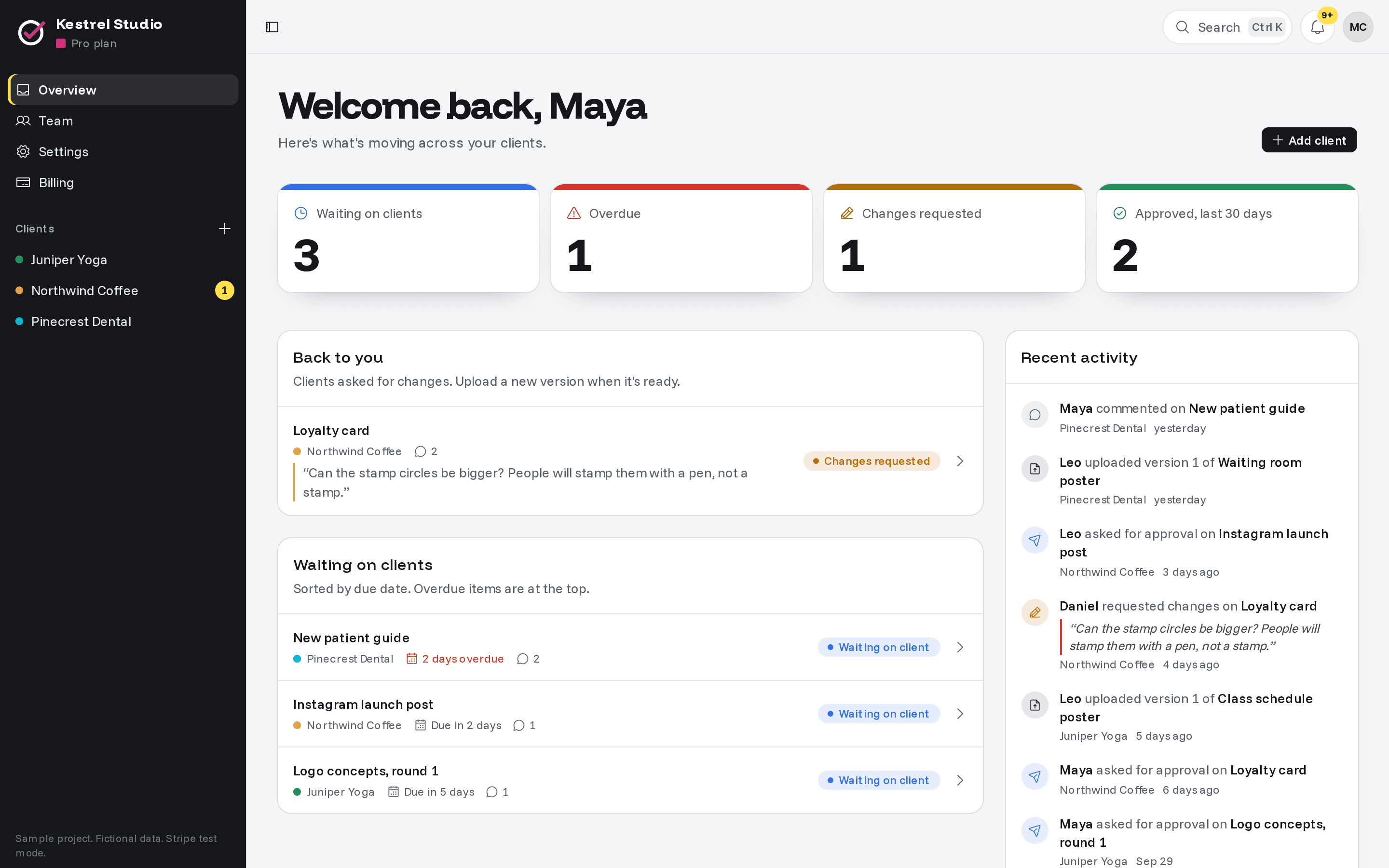Click the comment icon beside Maya commented
1389x868 pixels.
click(1035, 415)
